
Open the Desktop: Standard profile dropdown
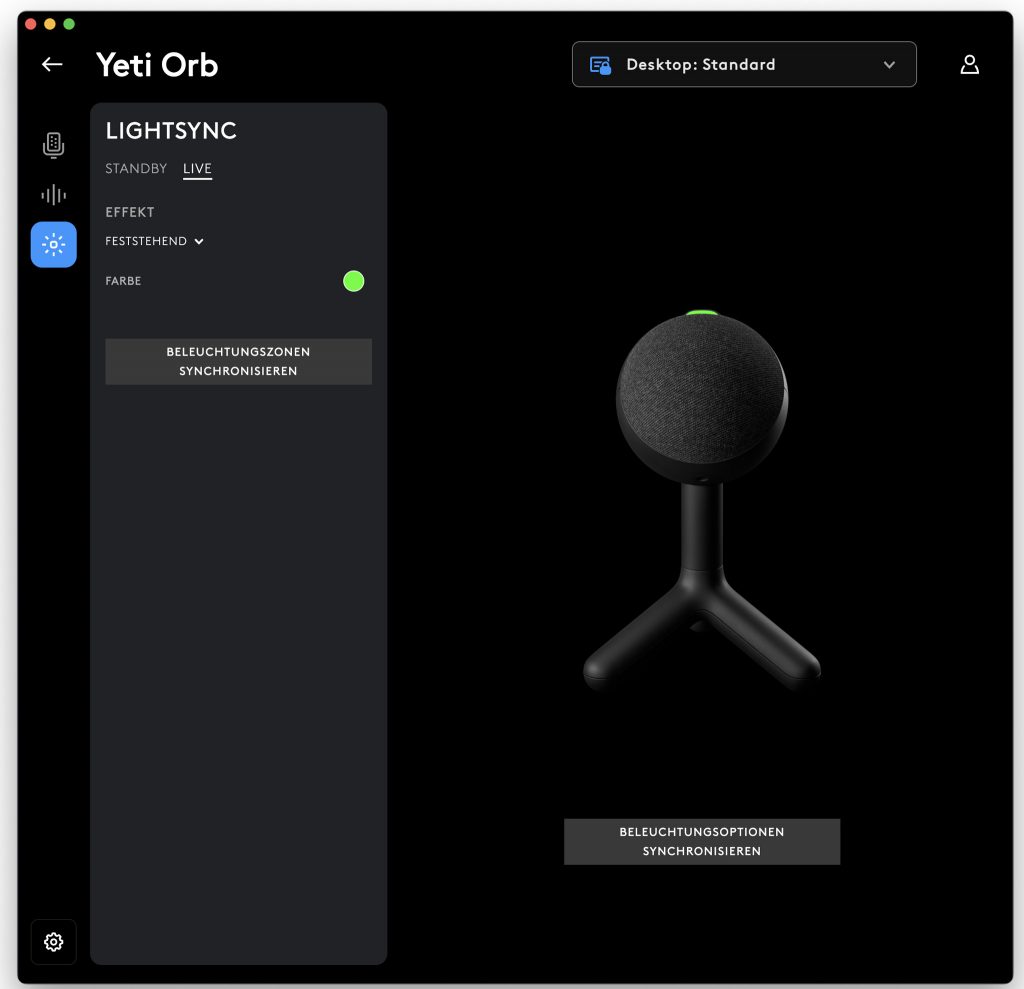pyautogui.click(x=744, y=64)
